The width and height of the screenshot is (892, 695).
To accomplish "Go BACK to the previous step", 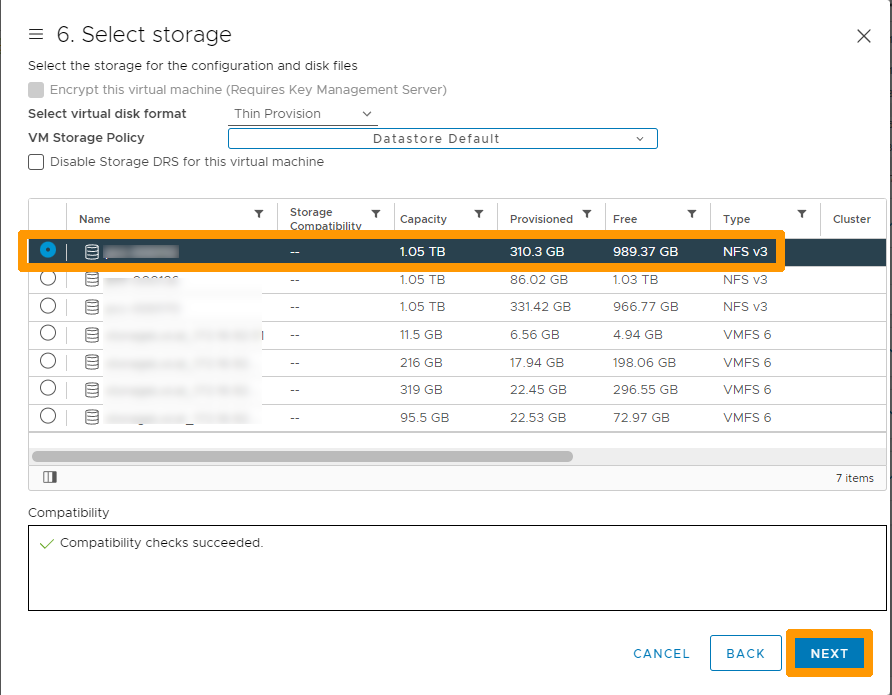I will click(x=745, y=653).
